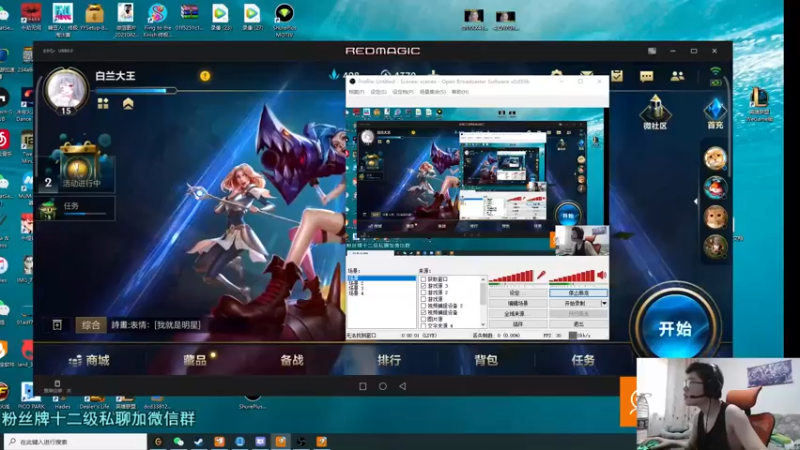Open the 商城 shop tab
Image resolution: width=800 pixels, height=450 pixels.
[x=89, y=361]
